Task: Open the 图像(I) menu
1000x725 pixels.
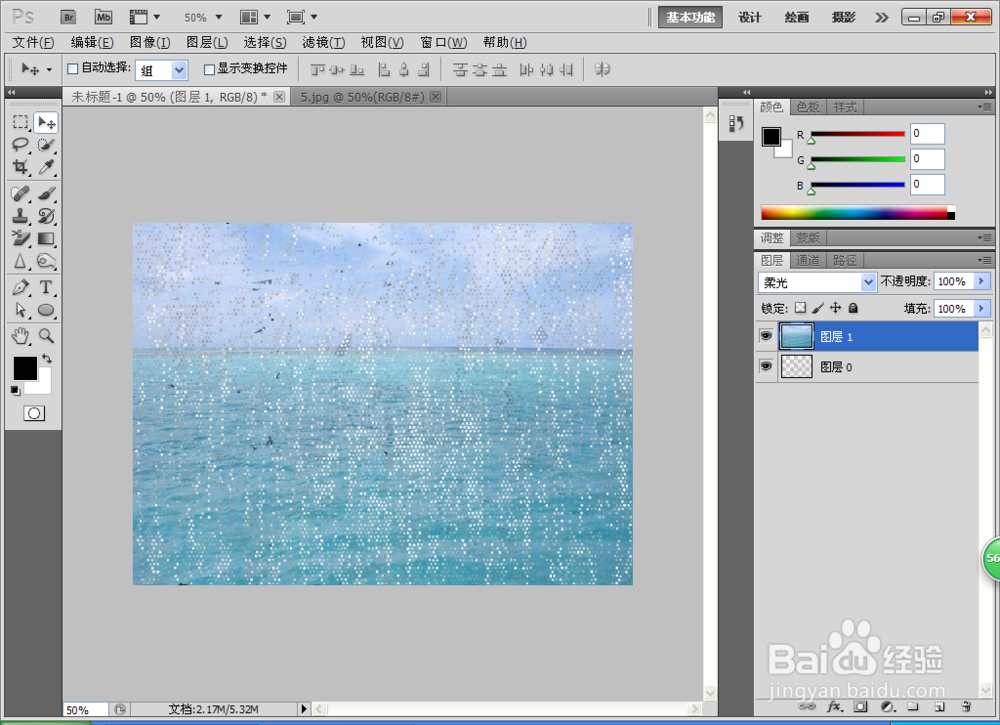Action: [150, 42]
